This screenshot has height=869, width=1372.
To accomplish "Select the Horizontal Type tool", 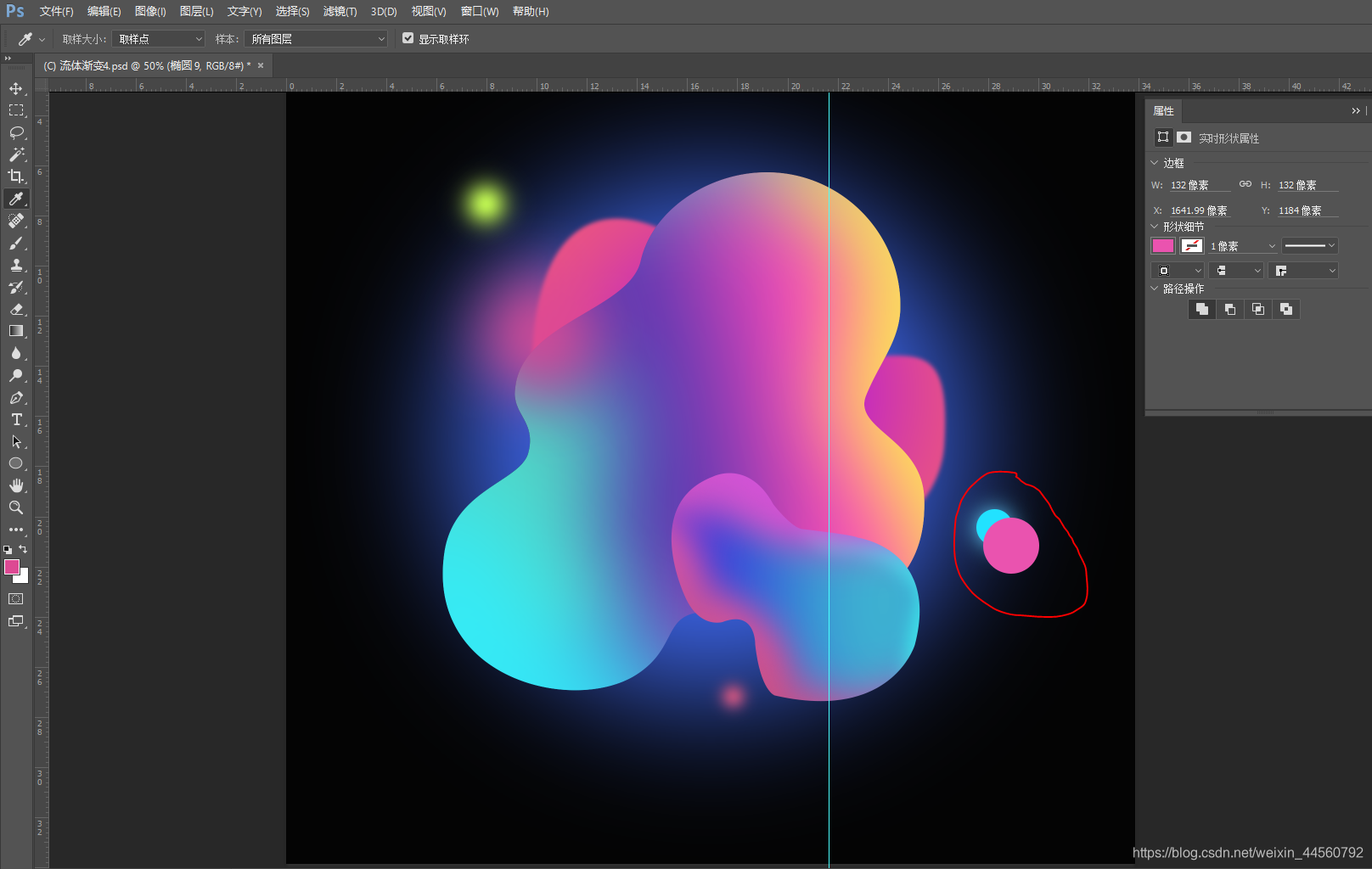I will [x=16, y=419].
